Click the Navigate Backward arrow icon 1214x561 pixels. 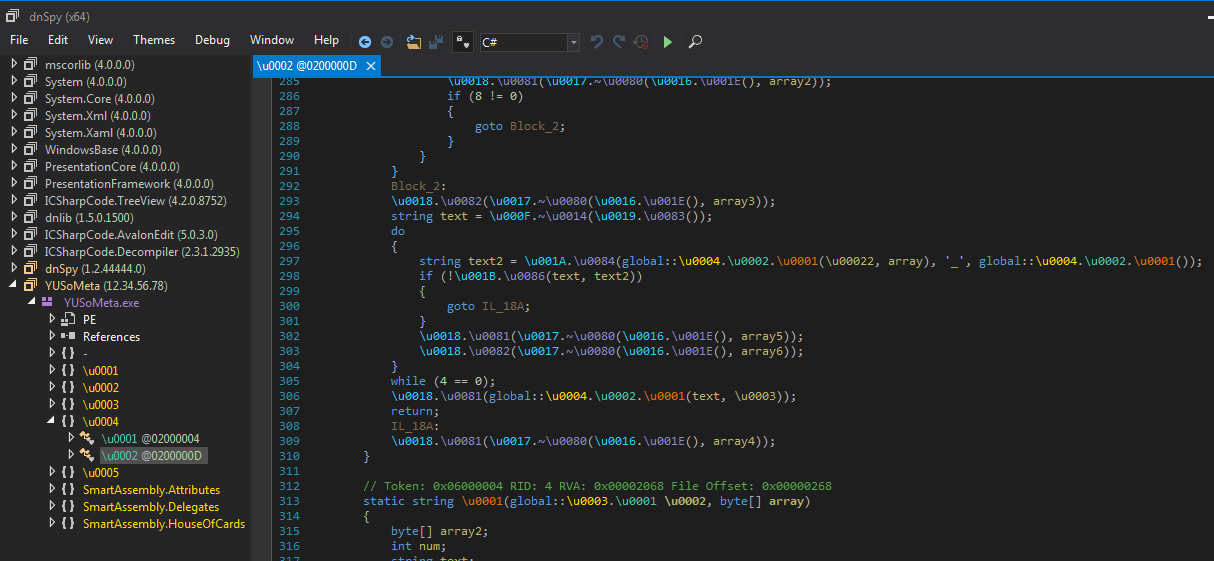click(x=365, y=42)
